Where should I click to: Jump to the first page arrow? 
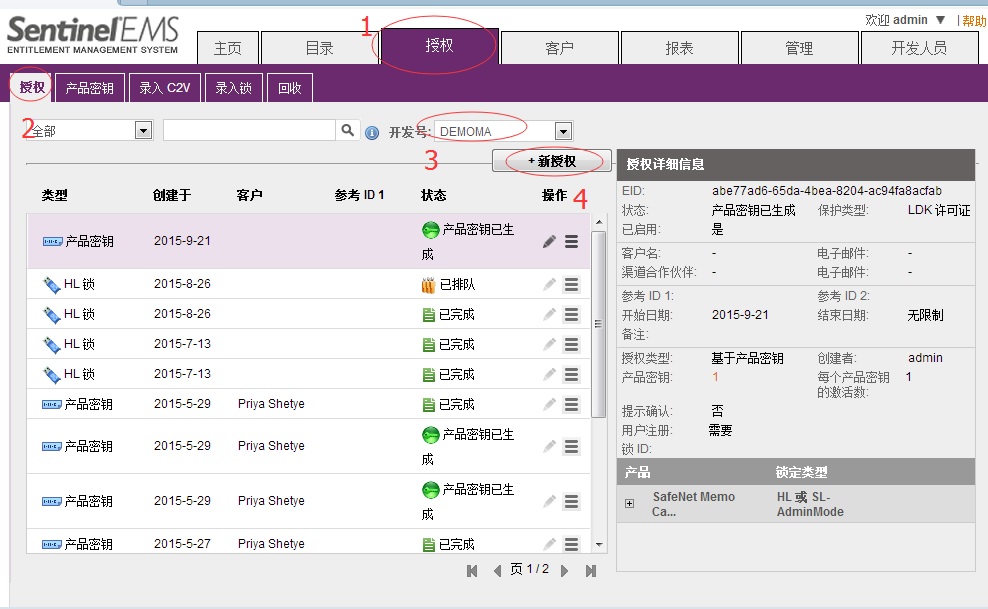pos(472,571)
